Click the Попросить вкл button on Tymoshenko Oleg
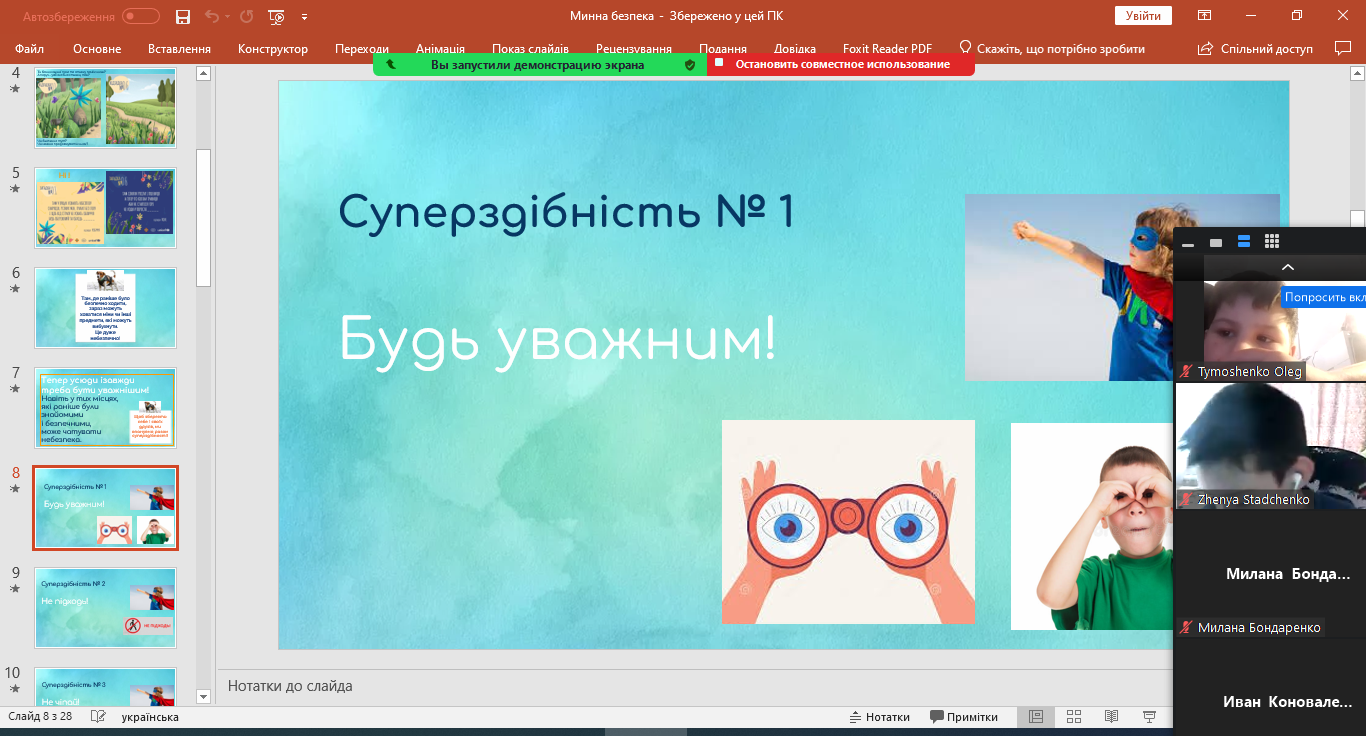 [1324, 297]
